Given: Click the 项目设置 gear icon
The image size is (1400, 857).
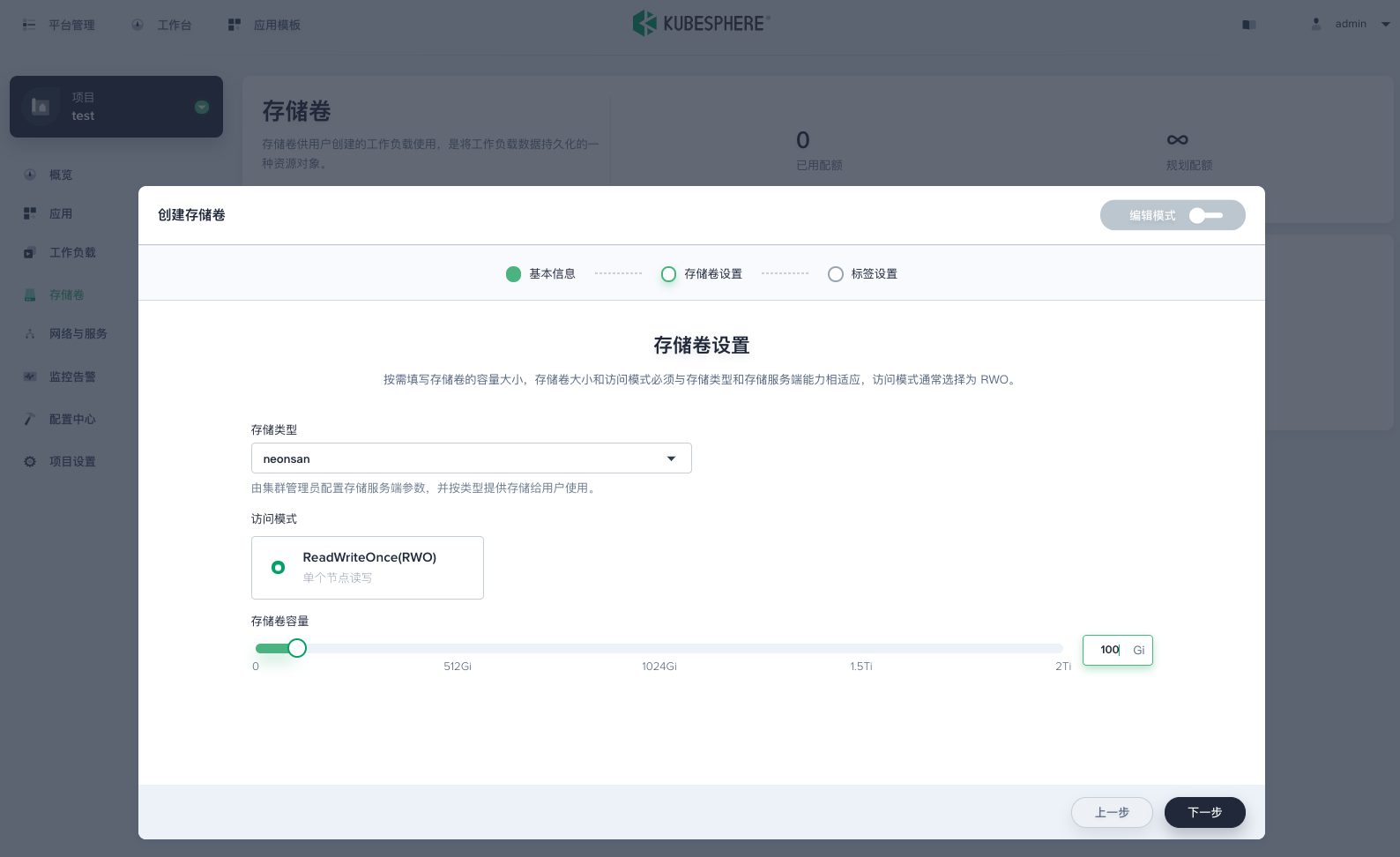Looking at the screenshot, I should coord(30,461).
